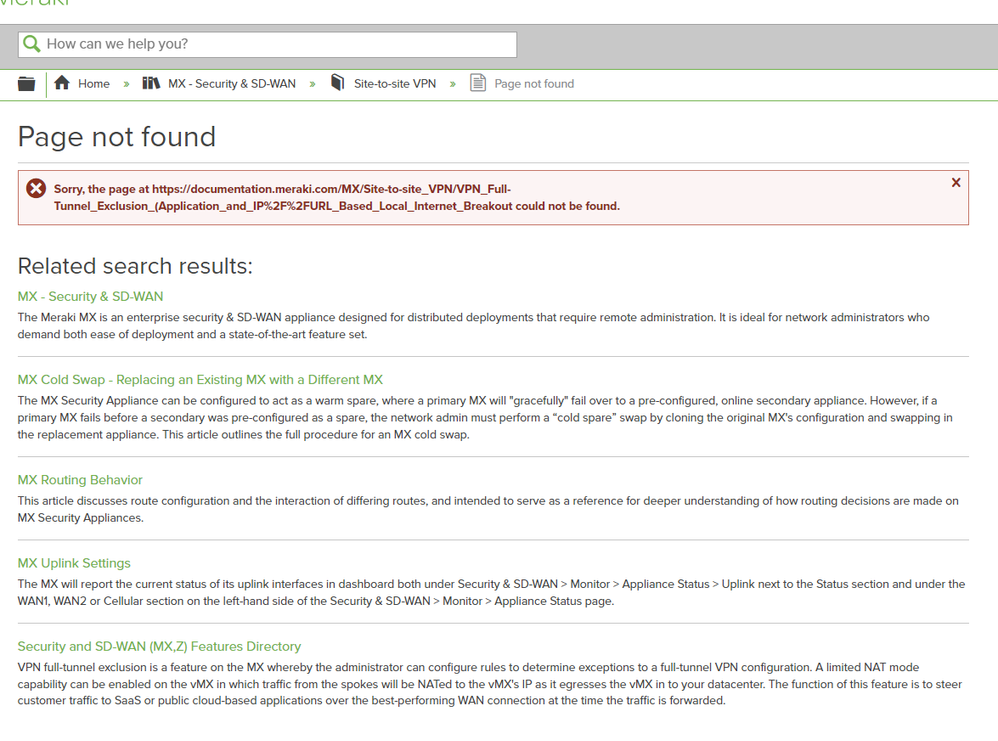Open the 'MX Uplink Settings' result
998x741 pixels.
click(74, 563)
